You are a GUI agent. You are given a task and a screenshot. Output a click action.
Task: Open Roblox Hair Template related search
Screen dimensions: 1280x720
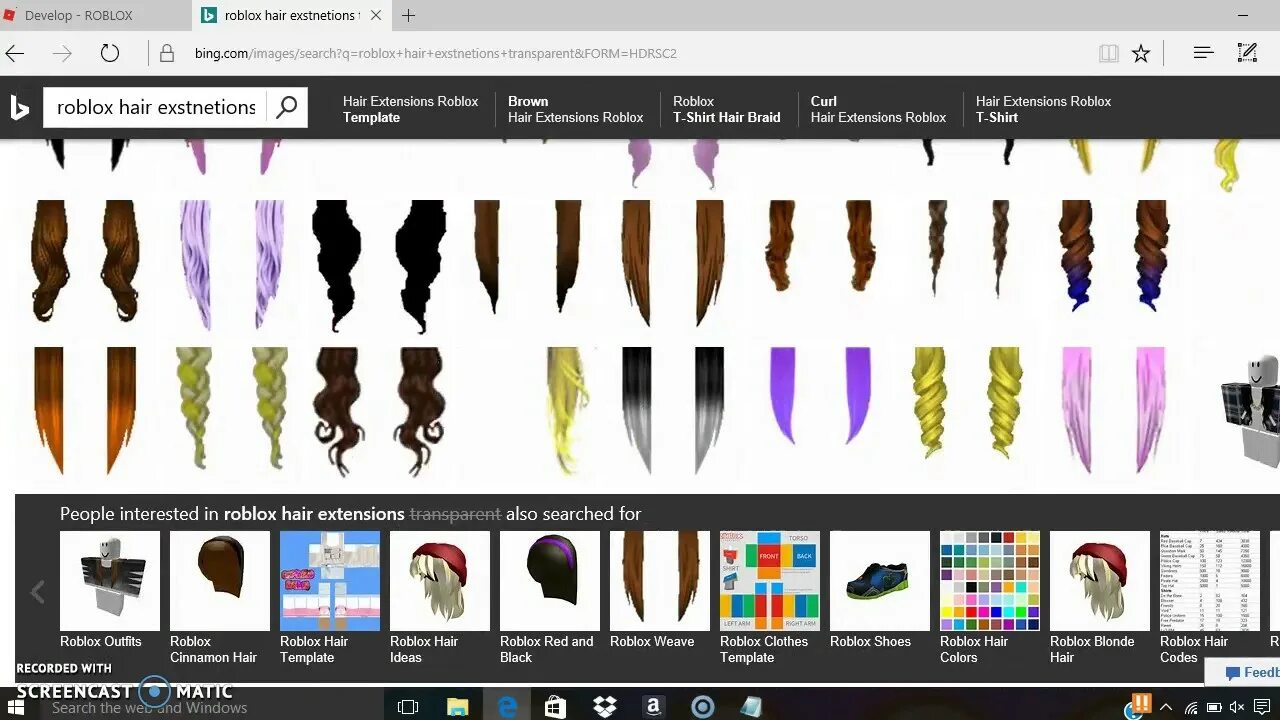point(330,598)
